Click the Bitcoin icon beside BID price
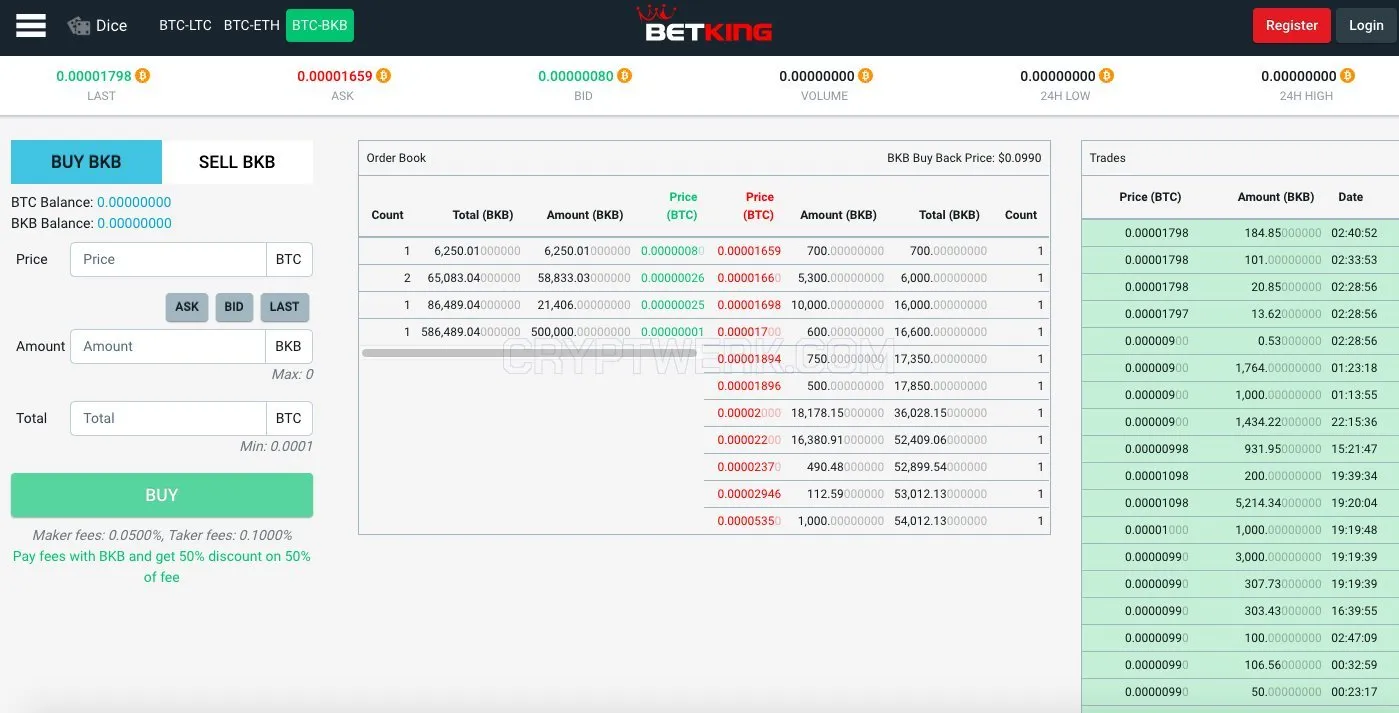 (625, 76)
